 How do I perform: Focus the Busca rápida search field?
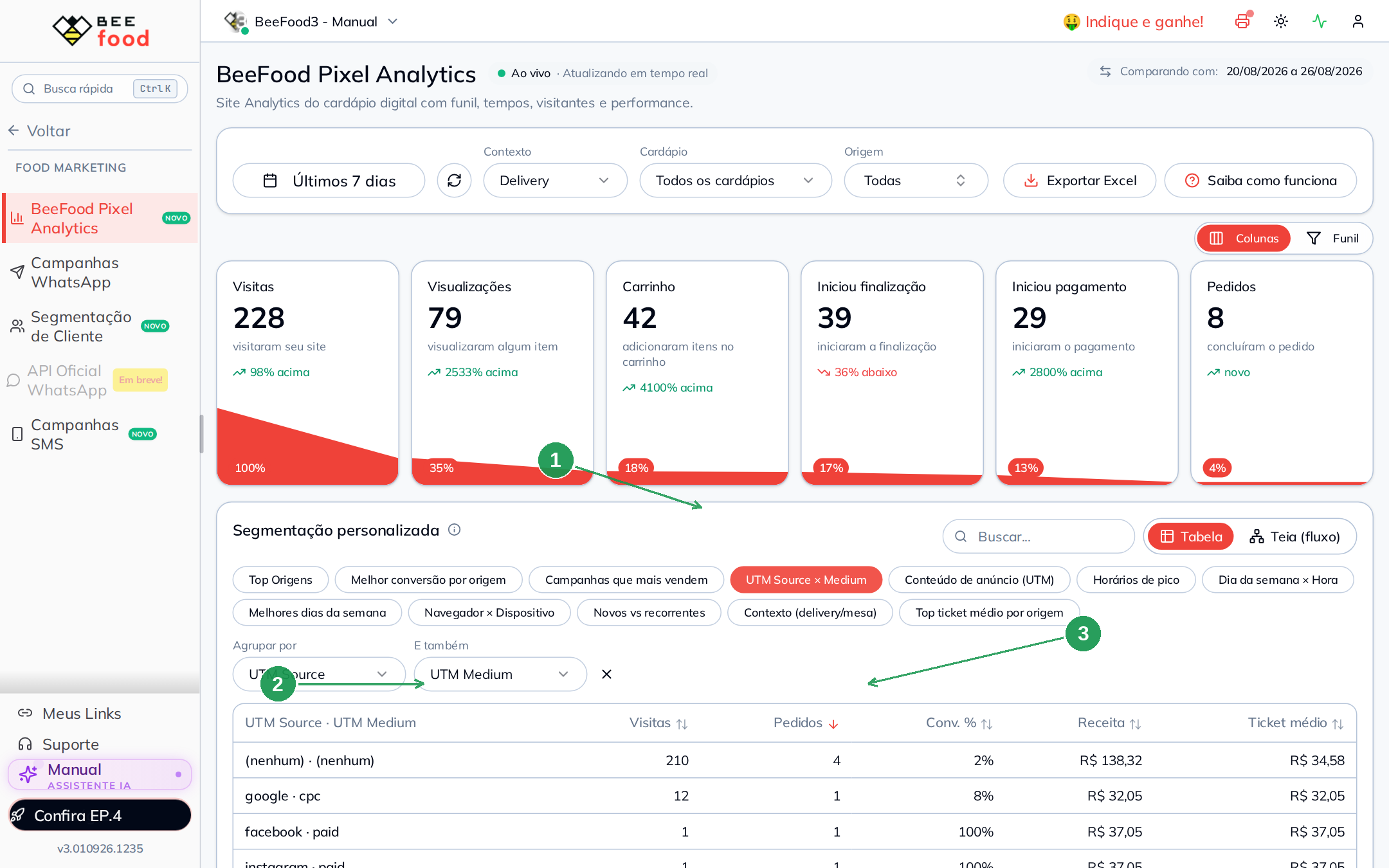[x=100, y=89]
